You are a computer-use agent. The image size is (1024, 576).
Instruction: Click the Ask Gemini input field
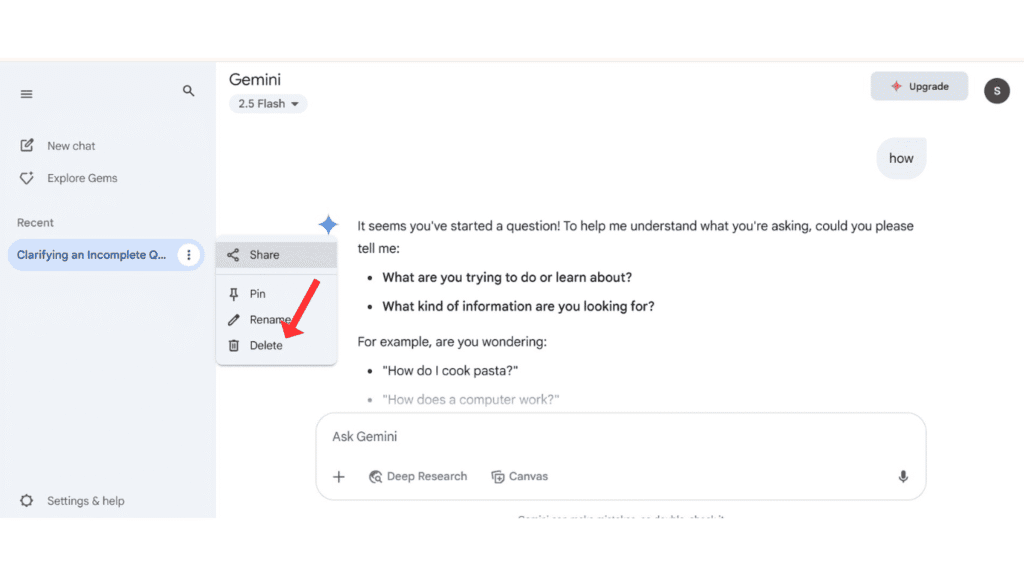click(500, 436)
